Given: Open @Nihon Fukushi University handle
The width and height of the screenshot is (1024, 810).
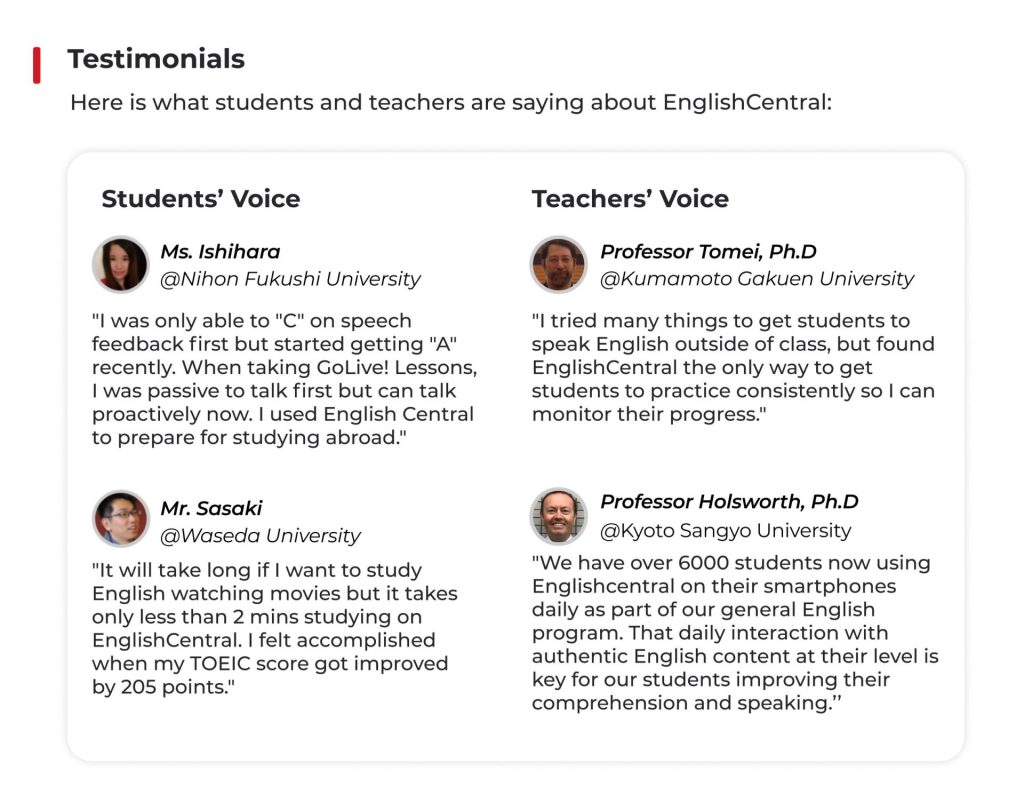Looking at the screenshot, I should click(291, 279).
